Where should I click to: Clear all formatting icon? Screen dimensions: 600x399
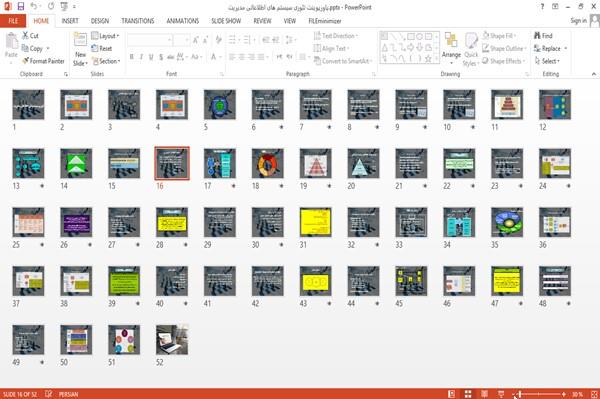pos(218,40)
